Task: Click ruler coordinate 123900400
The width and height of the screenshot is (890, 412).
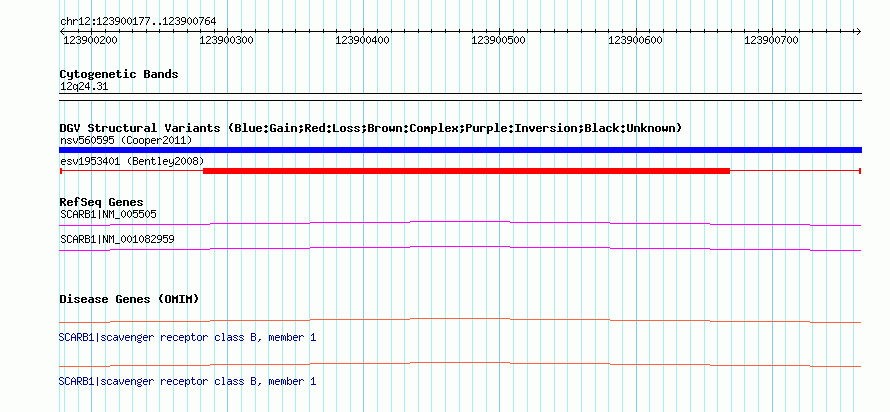Action: click(x=363, y=40)
